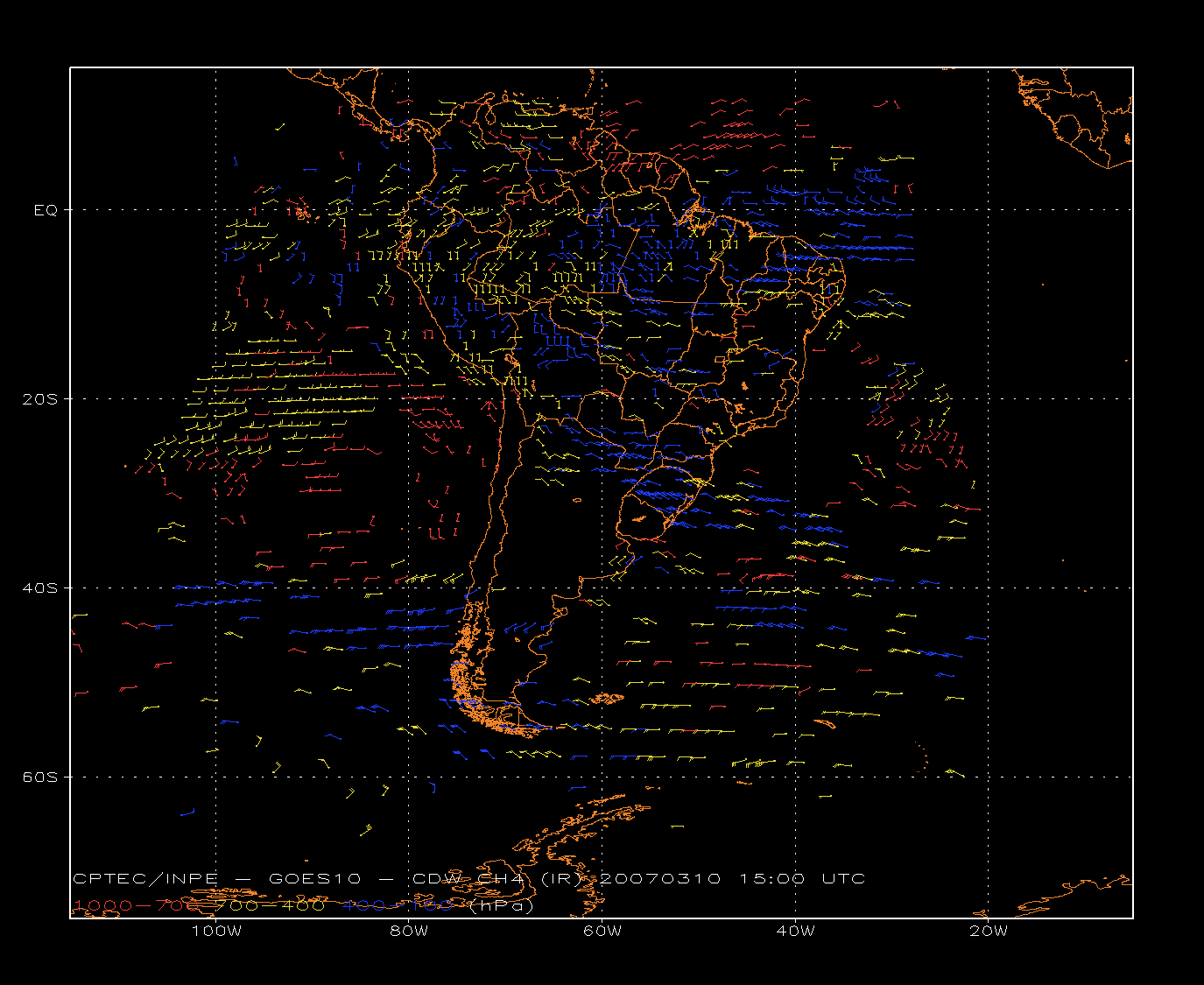Click the 60S latitude label
Viewport: 1204px width, 985px height.
(x=39, y=777)
